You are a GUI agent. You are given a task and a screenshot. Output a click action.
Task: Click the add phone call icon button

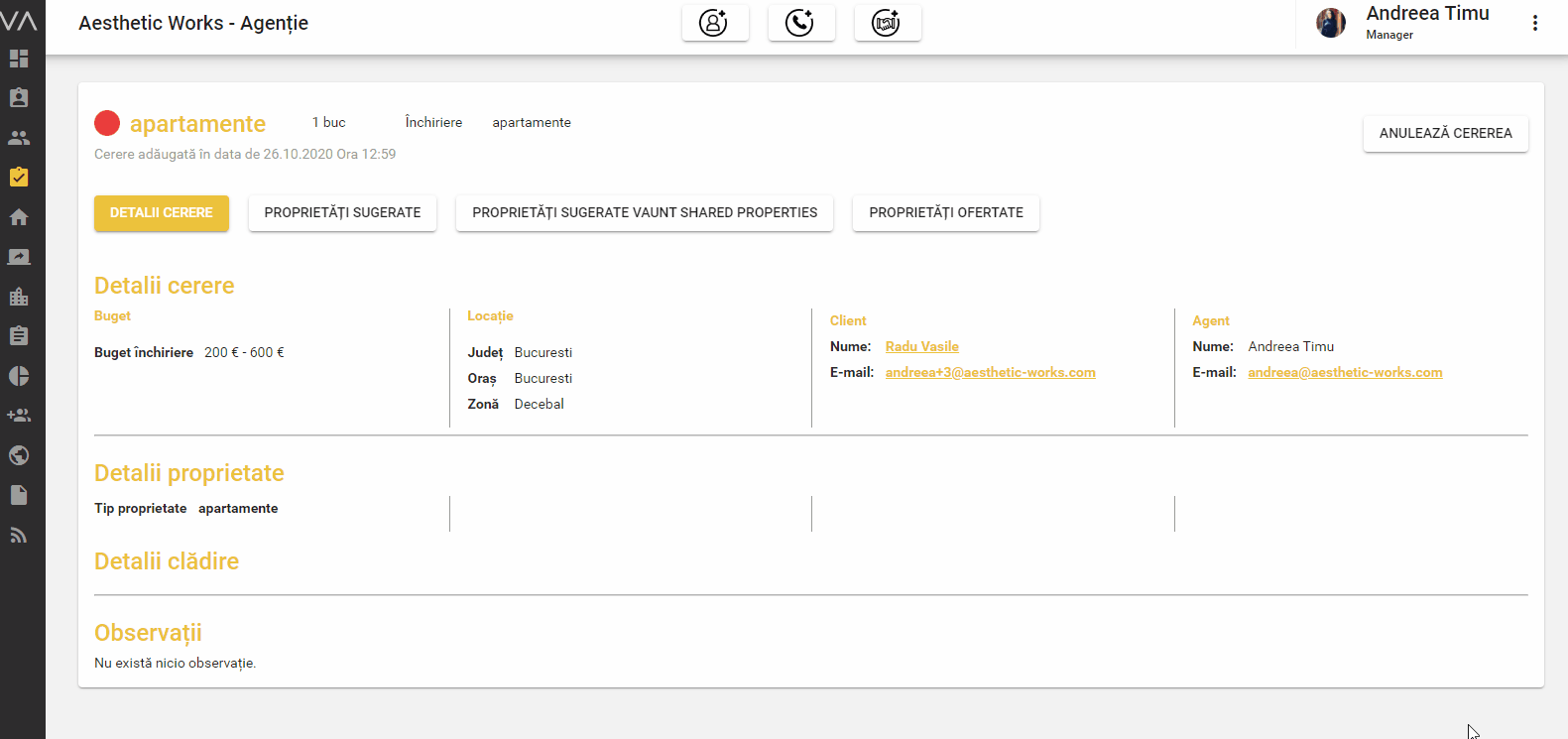coord(800,23)
